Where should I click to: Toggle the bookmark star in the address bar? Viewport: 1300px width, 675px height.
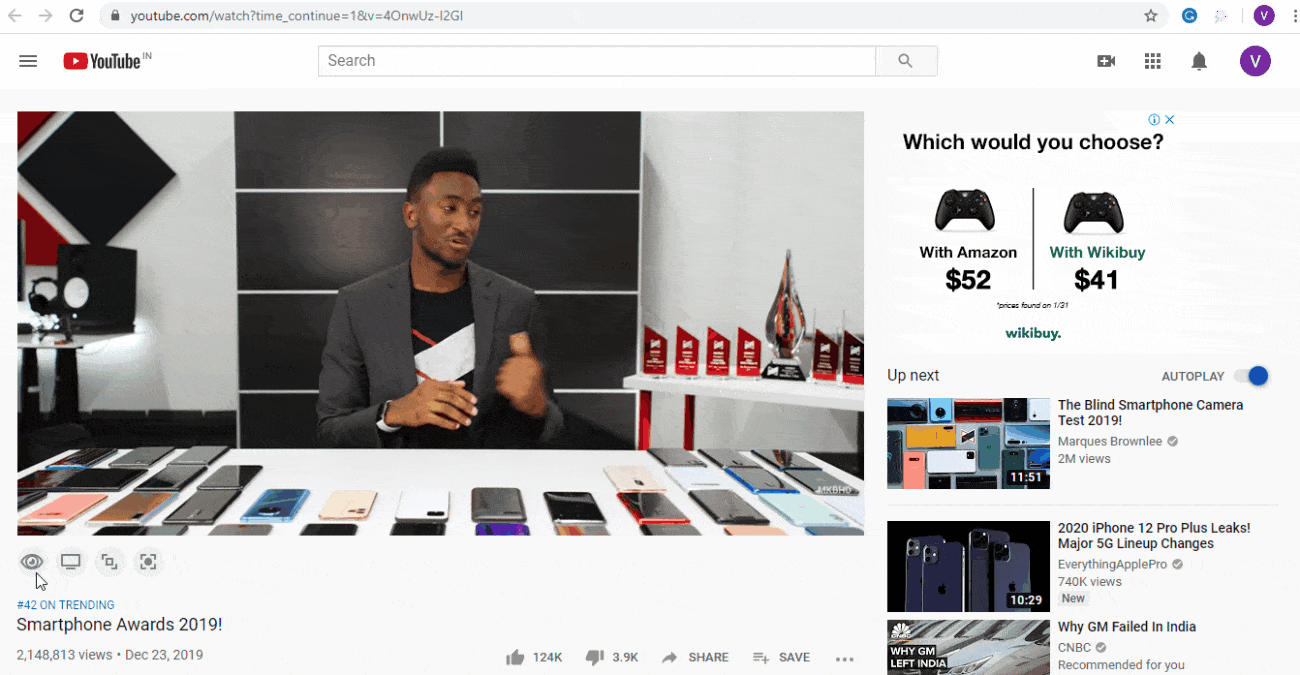point(1150,16)
